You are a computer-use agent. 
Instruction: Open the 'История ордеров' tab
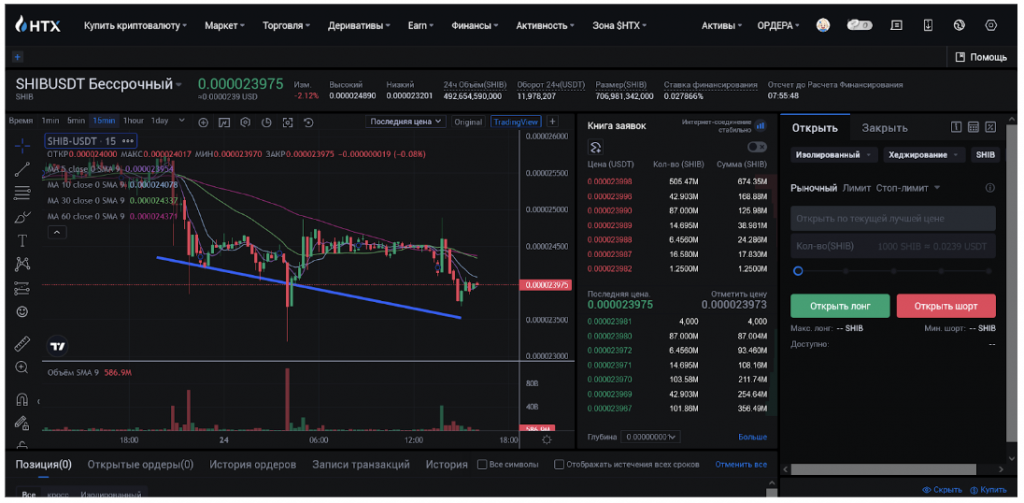point(253,464)
